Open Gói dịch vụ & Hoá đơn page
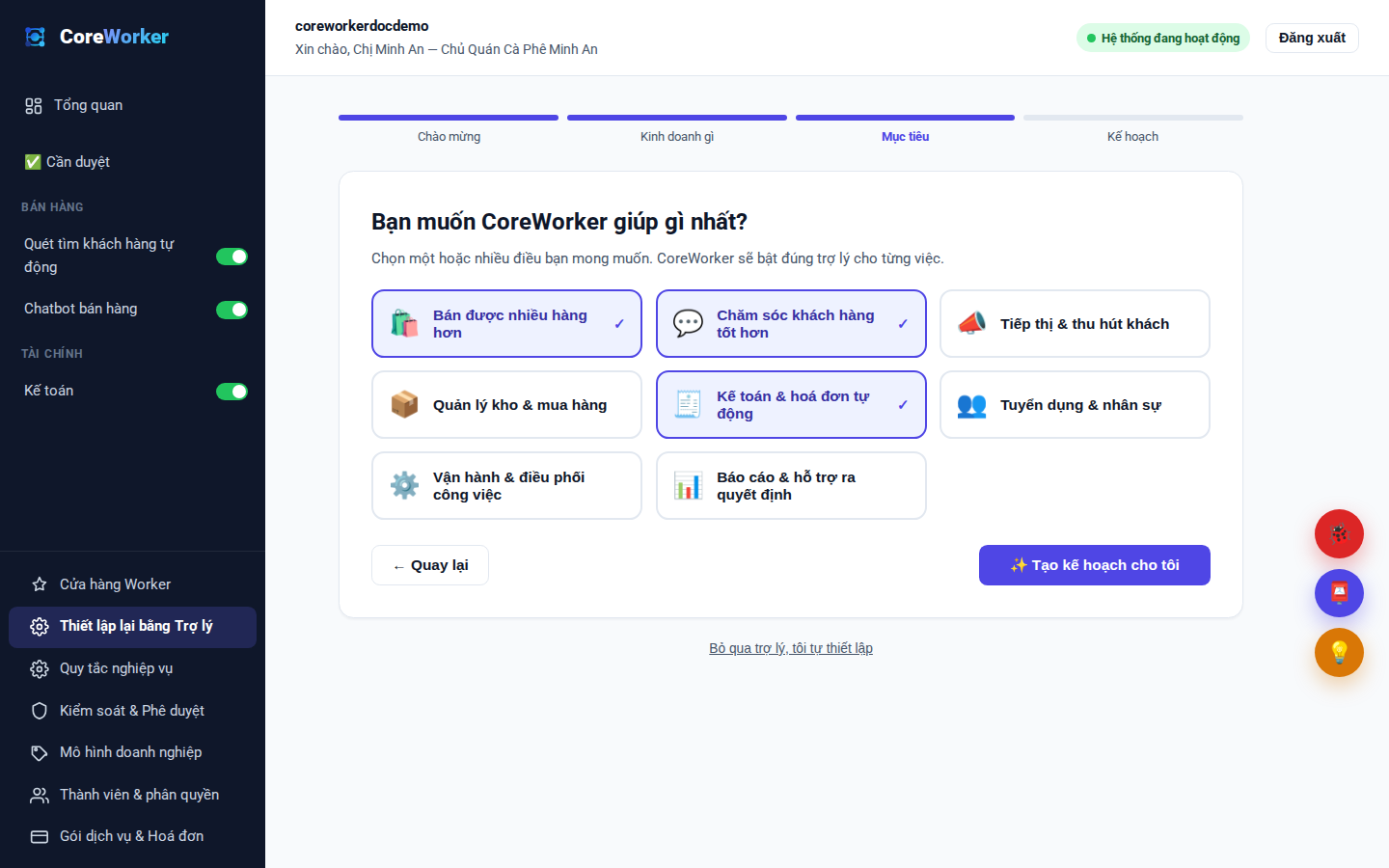This screenshot has height=868, width=1389. click(132, 837)
